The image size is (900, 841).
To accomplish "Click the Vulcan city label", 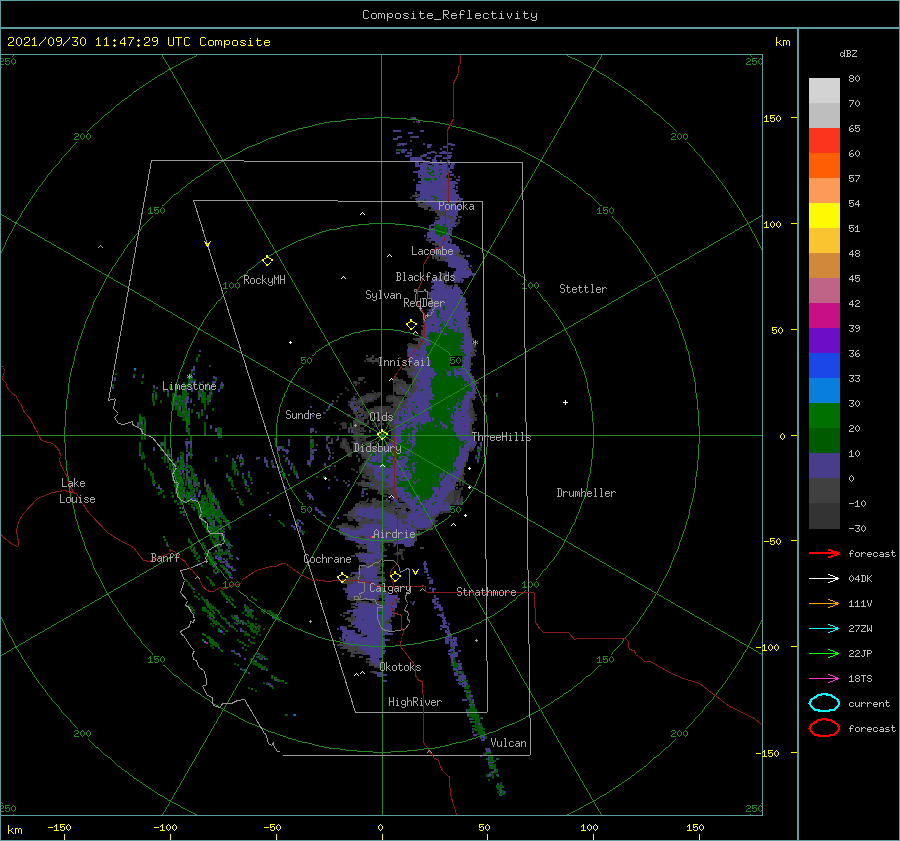I will [509, 743].
